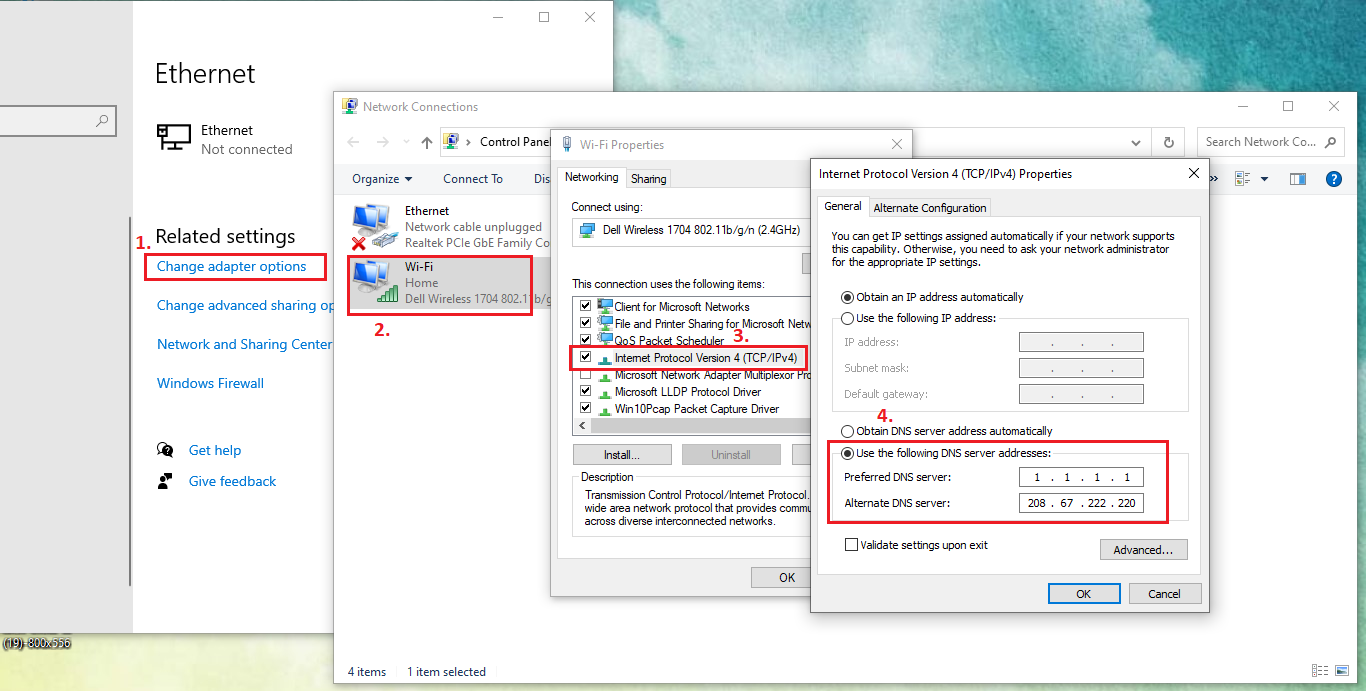The width and height of the screenshot is (1366, 691).
Task: Click the blue Help question mark icon
Action: (1333, 179)
